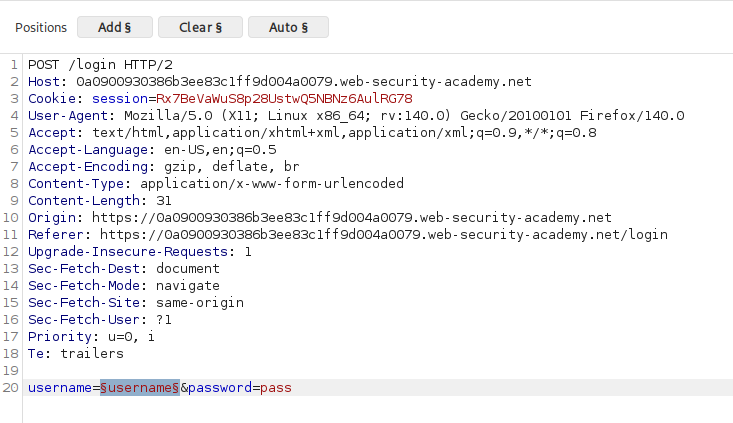Click the application/x-www-form-urlencoded value
The width and height of the screenshot is (733, 423).
(x=272, y=184)
